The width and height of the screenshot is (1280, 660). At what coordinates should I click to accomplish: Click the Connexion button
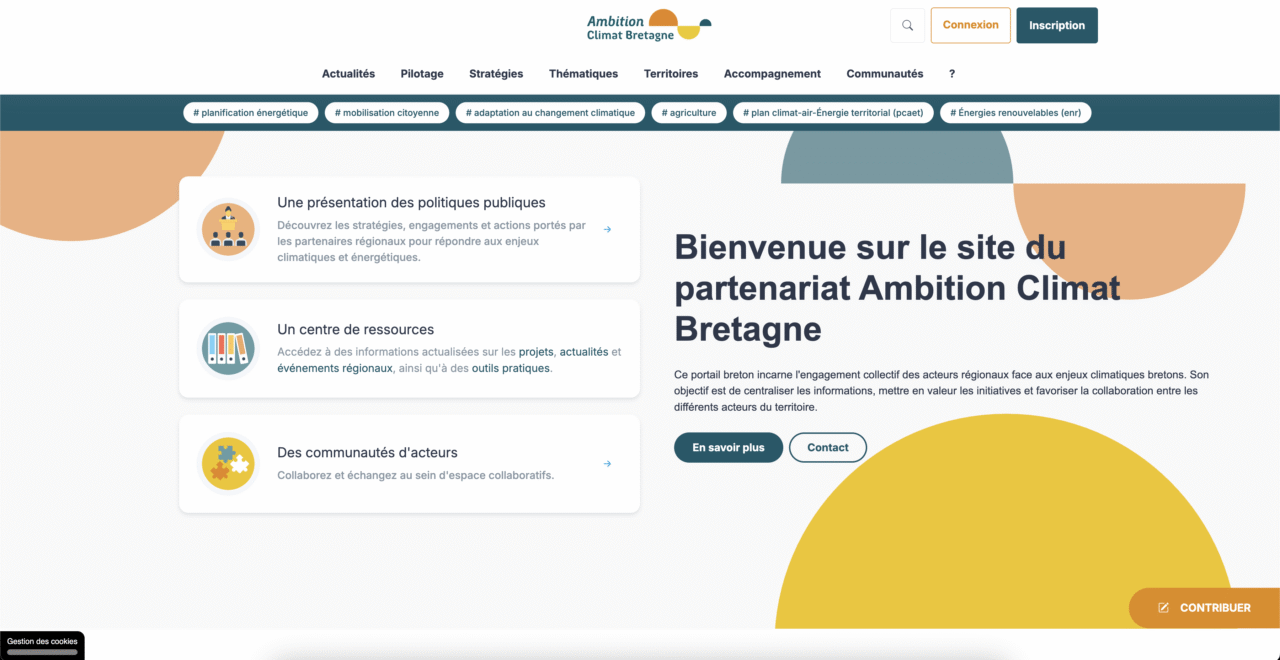tap(970, 25)
